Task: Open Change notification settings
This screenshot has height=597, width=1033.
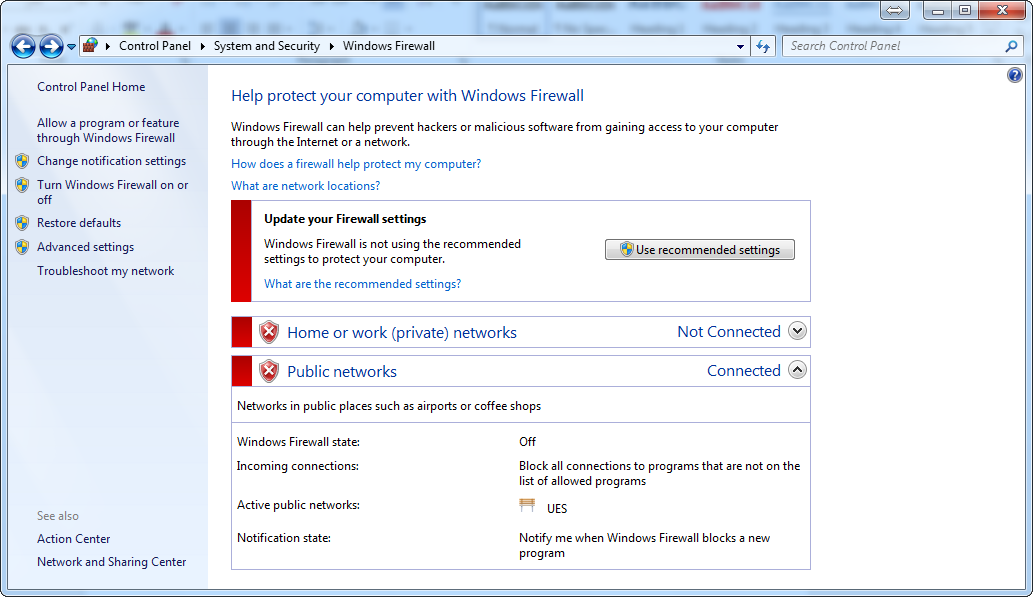Action: (111, 161)
